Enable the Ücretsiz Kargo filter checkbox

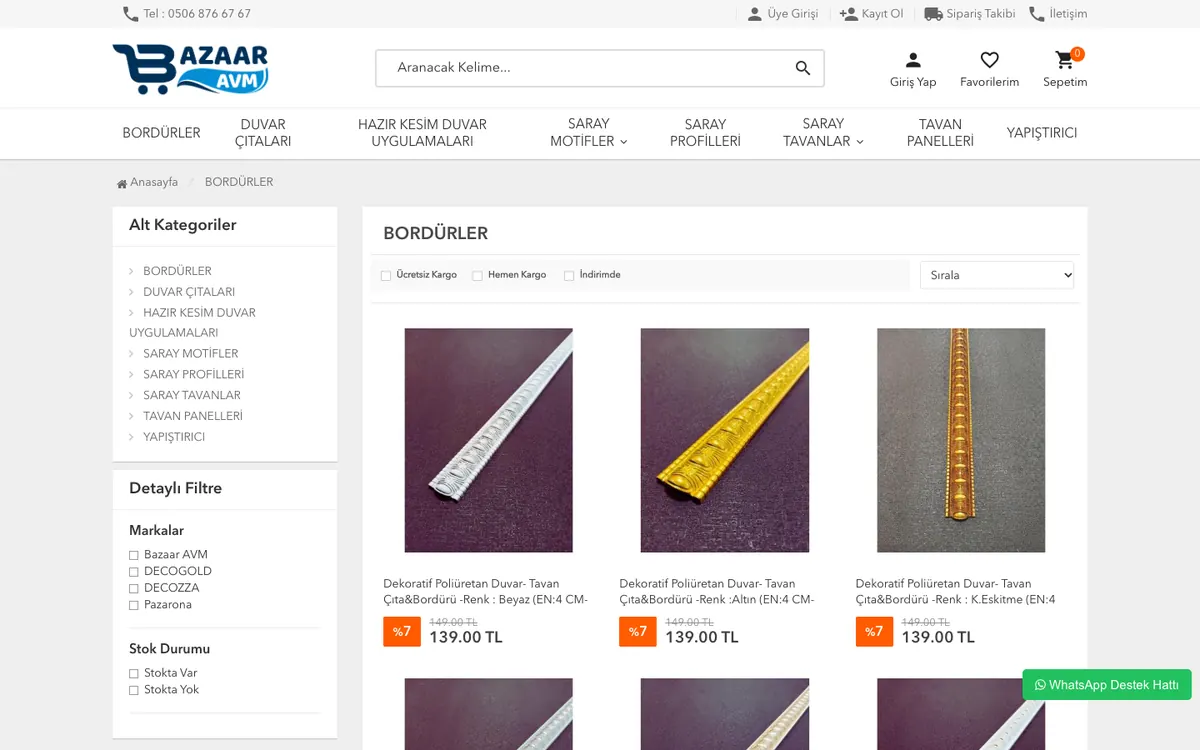click(x=386, y=276)
